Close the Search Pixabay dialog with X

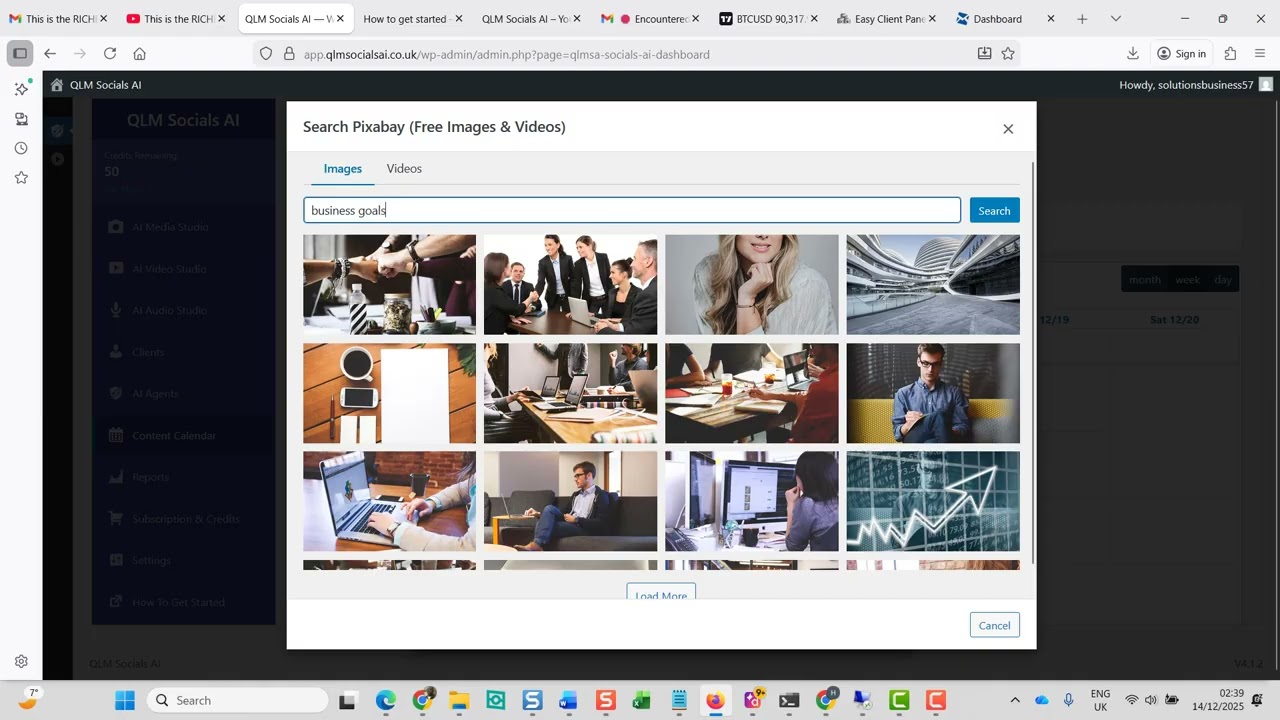1008,129
